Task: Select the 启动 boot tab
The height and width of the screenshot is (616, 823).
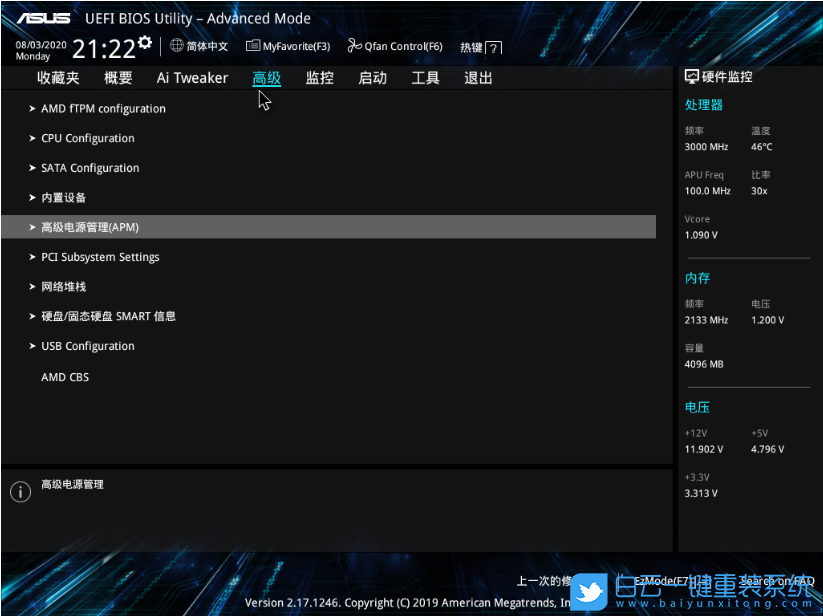Action: click(372, 78)
